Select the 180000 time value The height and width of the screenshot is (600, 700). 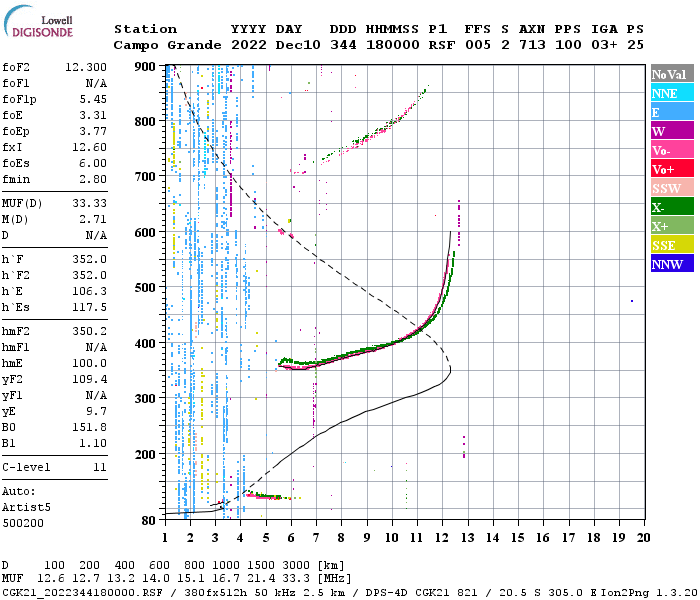(x=393, y=45)
